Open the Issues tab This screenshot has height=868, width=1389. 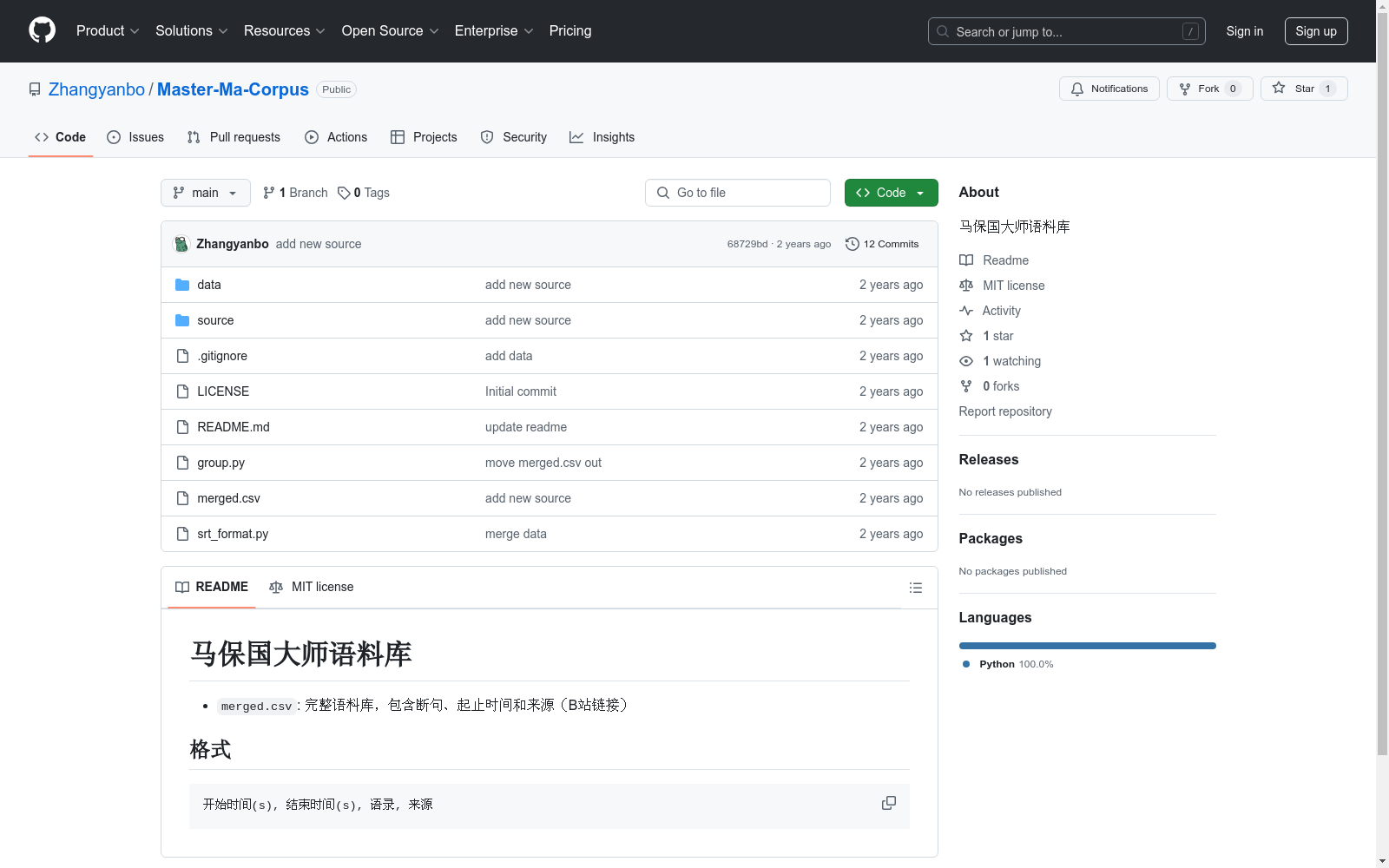(x=135, y=137)
